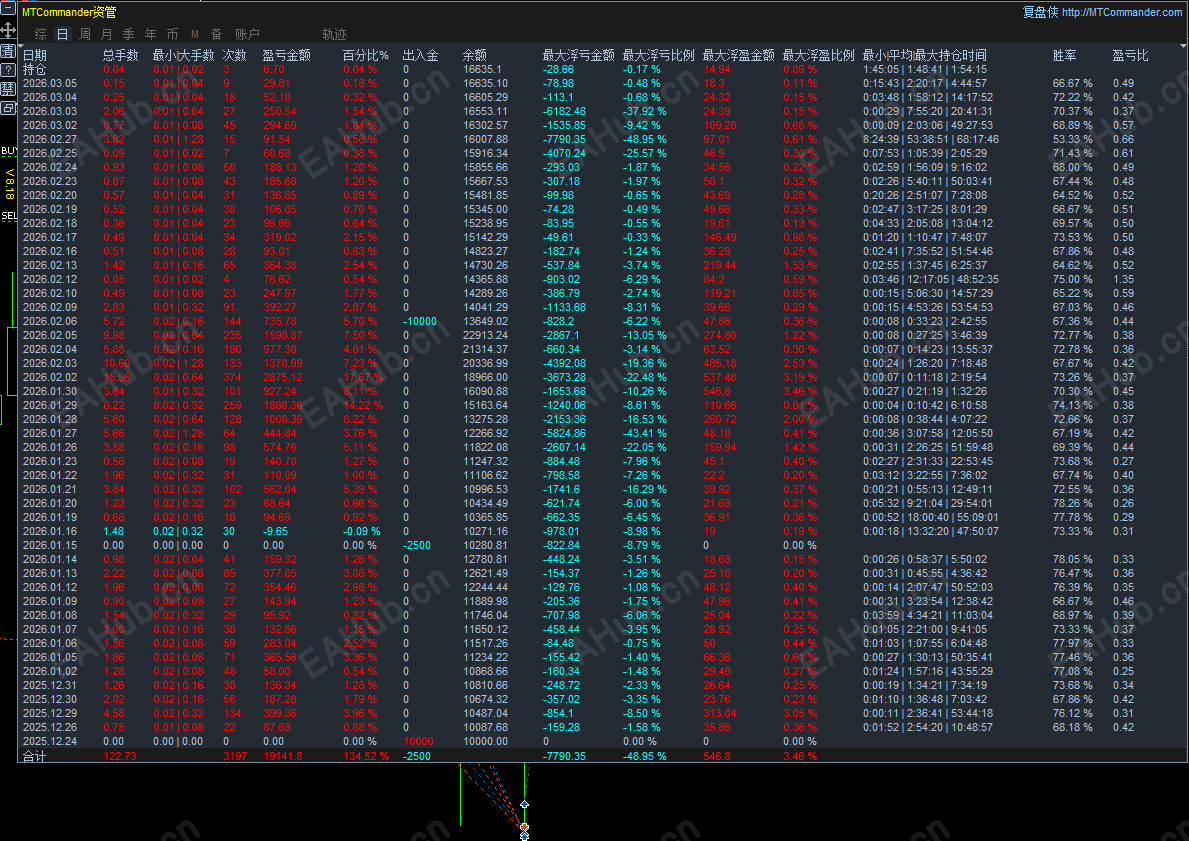Click the 134.52 % total percentage

tap(365, 756)
